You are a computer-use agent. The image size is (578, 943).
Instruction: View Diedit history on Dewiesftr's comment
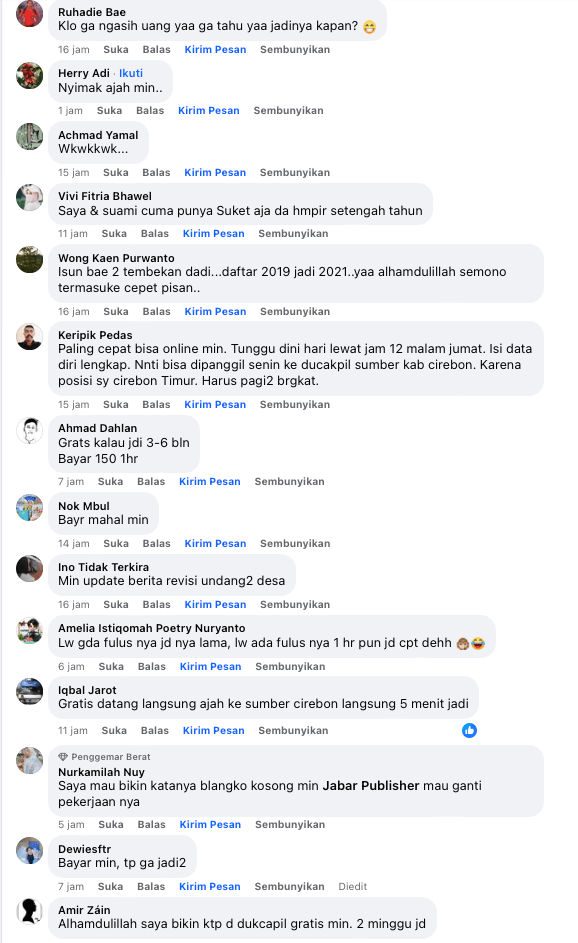point(352,886)
